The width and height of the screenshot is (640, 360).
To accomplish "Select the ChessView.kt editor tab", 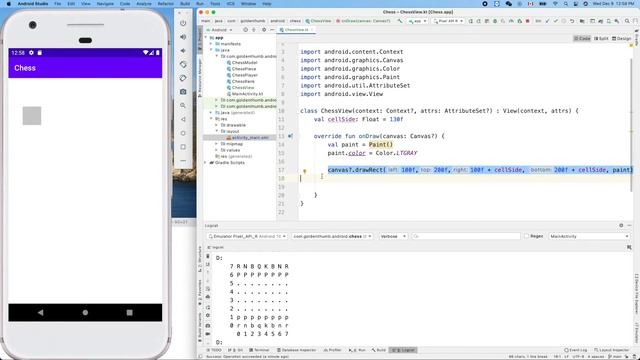I will point(296,30).
